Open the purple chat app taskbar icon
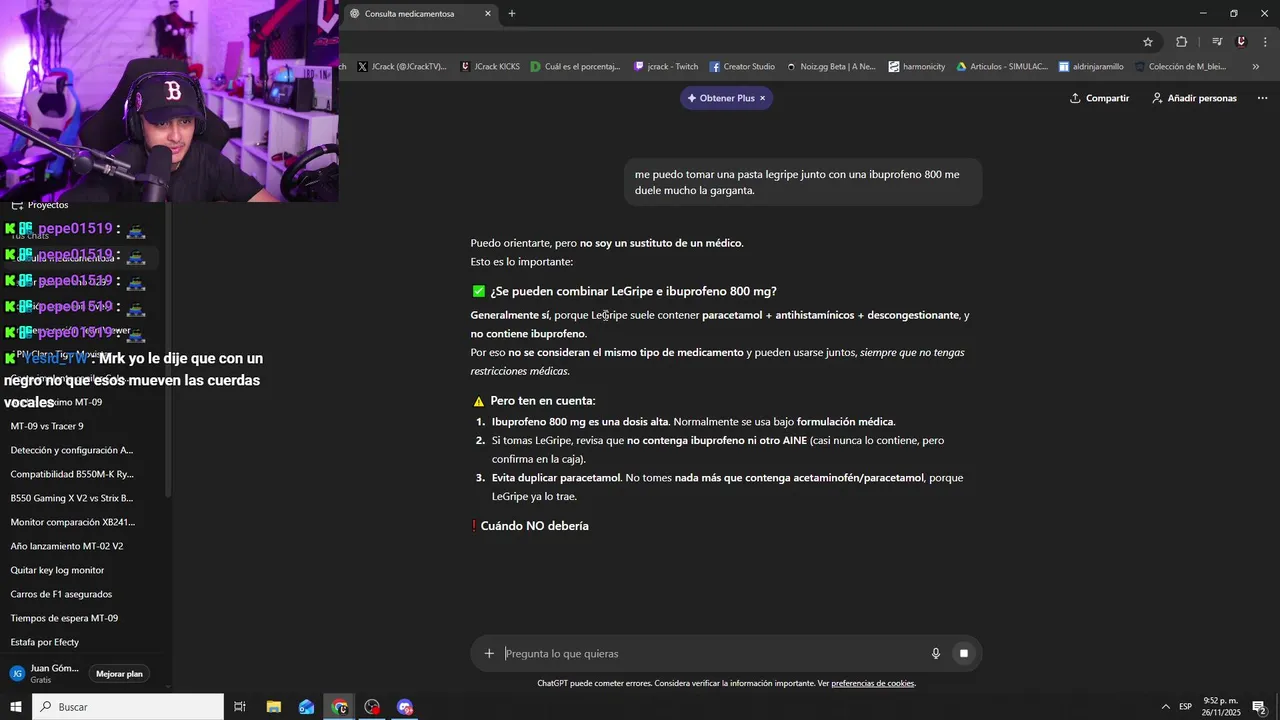Image resolution: width=1280 pixels, height=720 pixels. 405,707
